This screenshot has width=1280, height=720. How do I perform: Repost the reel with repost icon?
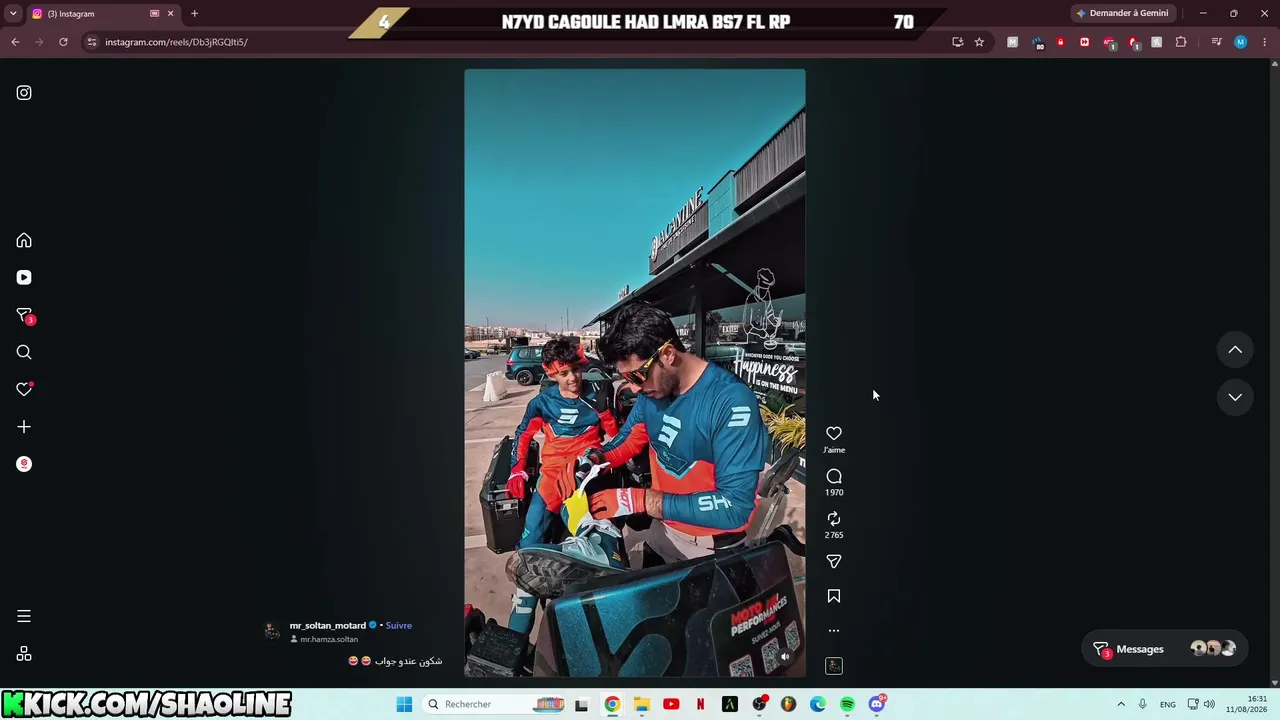pyautogui.click(x=834, y=519)
